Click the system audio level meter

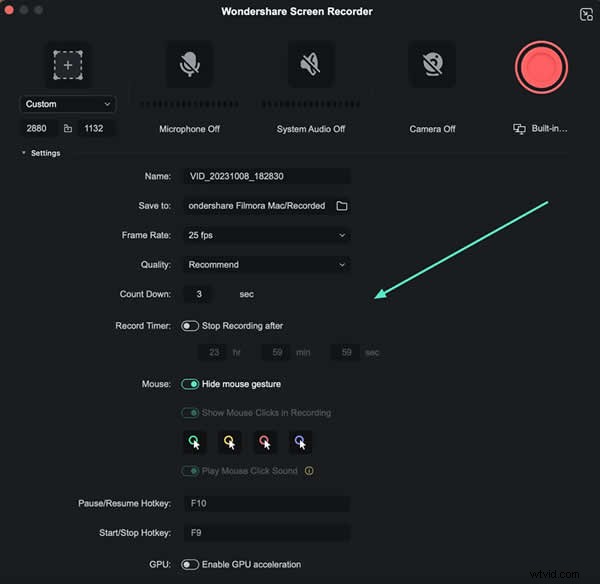(x=311, y=104)
